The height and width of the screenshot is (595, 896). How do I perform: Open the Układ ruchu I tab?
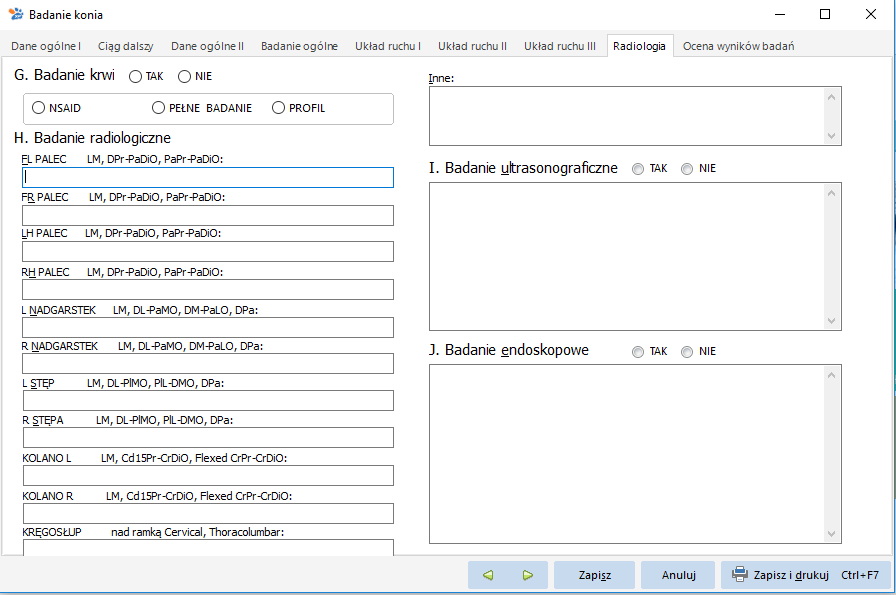click(x=388, y=46)
